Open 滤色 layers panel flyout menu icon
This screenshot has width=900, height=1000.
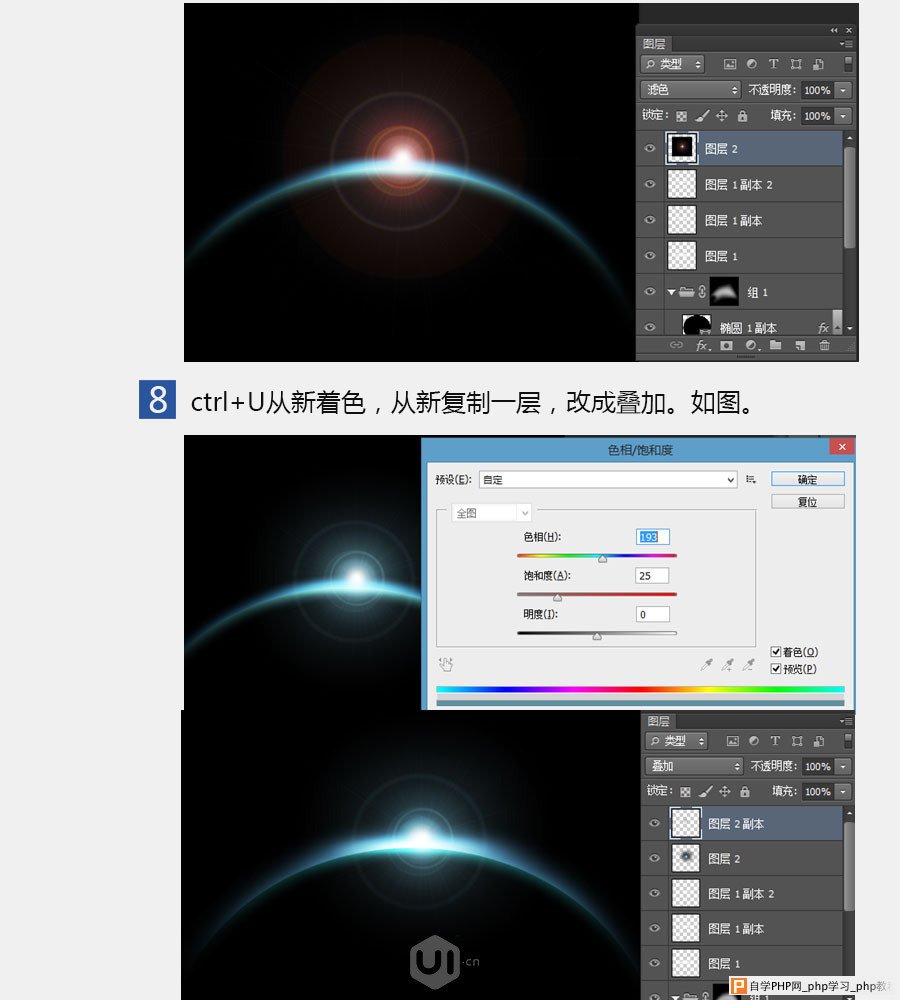[x=846, y=43]
